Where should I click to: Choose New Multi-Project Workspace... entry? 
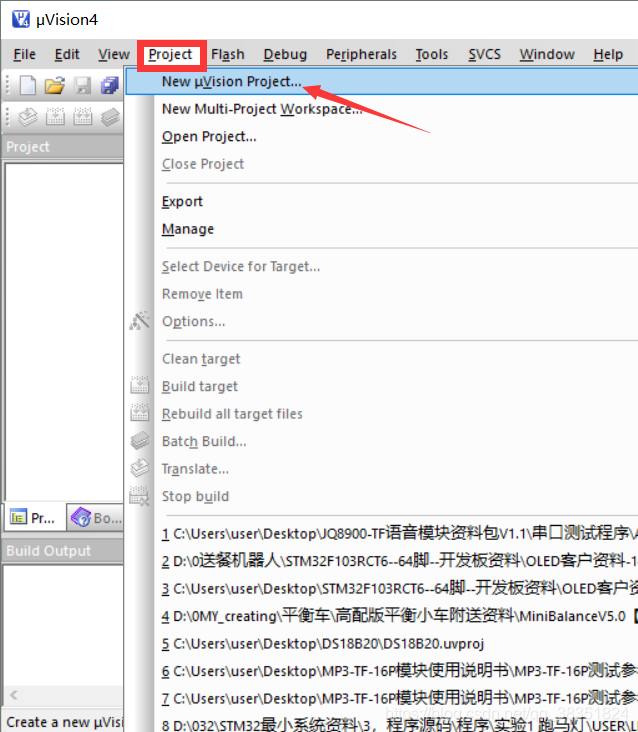pos(382,109)
